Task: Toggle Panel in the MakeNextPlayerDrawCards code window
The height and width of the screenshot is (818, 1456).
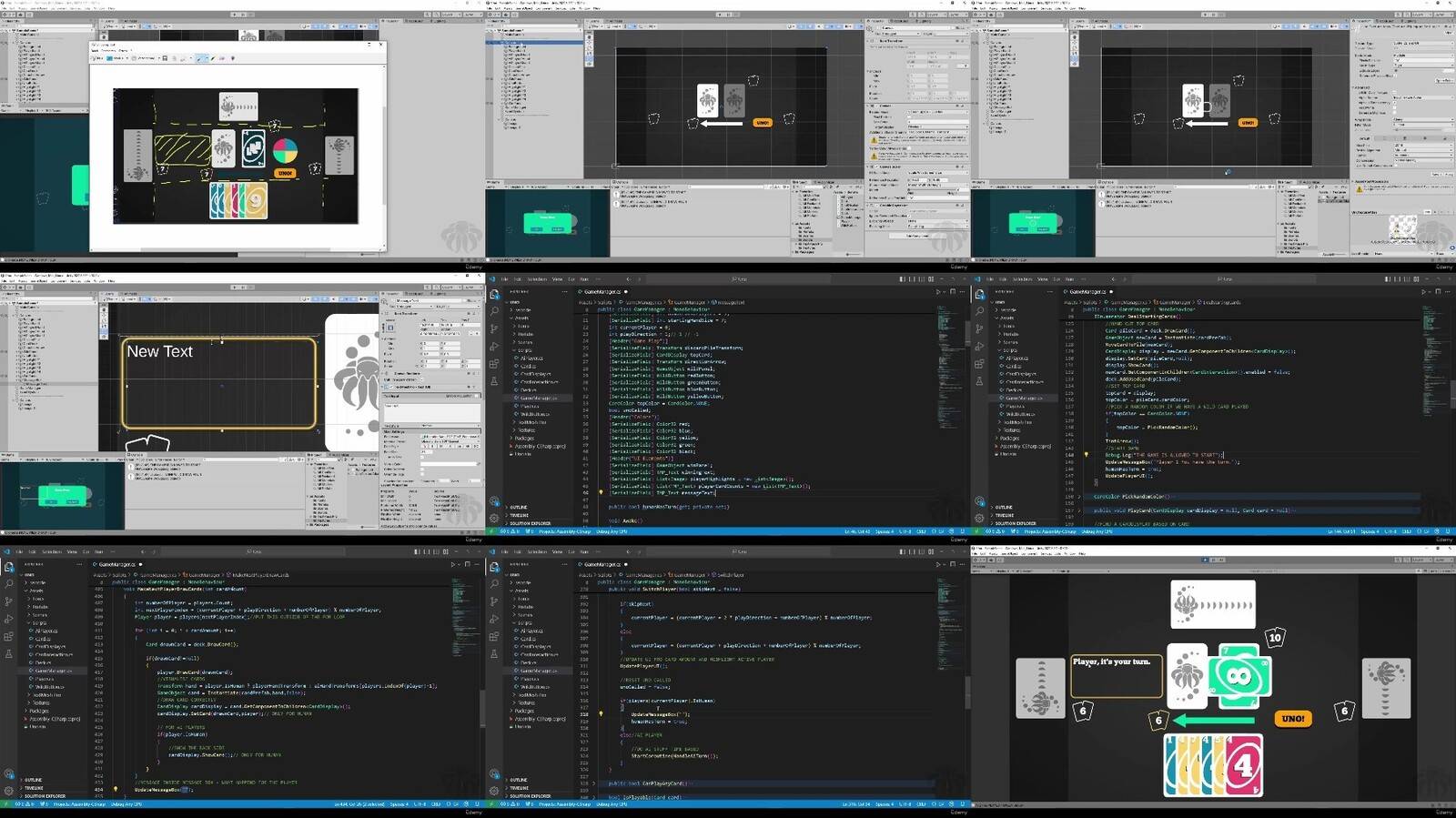Action: (x=427, y=552)
